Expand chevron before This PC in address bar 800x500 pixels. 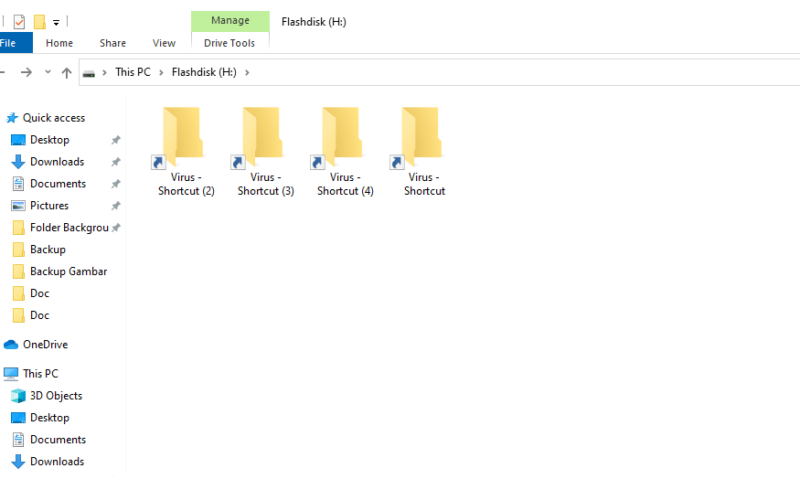(x=104, y=72)
